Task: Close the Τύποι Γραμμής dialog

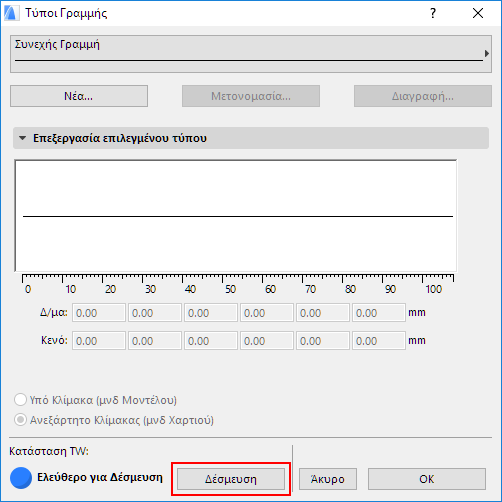Action: click(x=478, y=13)
